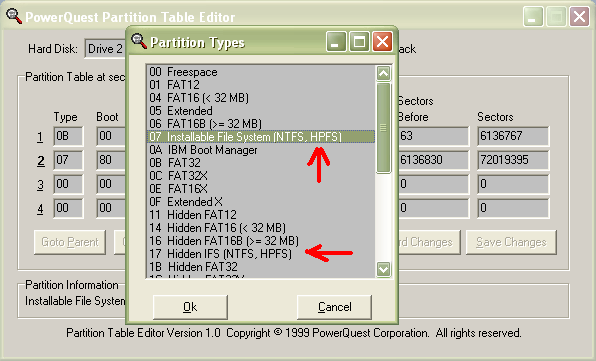This screenshot has width=596, height=361.
Task: Click Sectors field showing 72019395
Action: point(513,160)
